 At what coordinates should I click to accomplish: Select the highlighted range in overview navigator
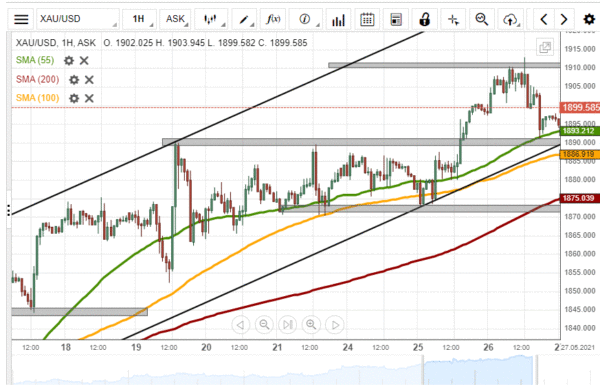[x=478, y=370]
